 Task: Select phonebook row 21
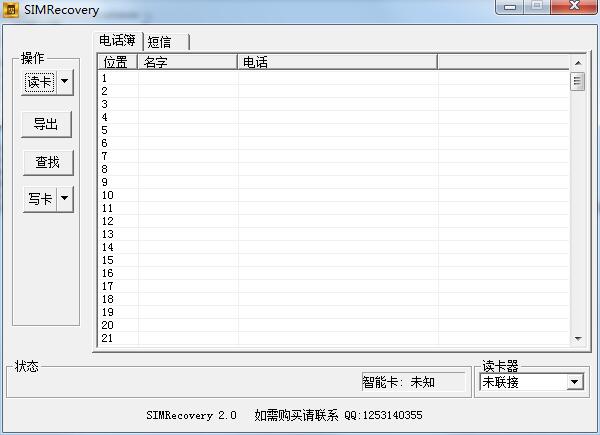pos(334,339)
